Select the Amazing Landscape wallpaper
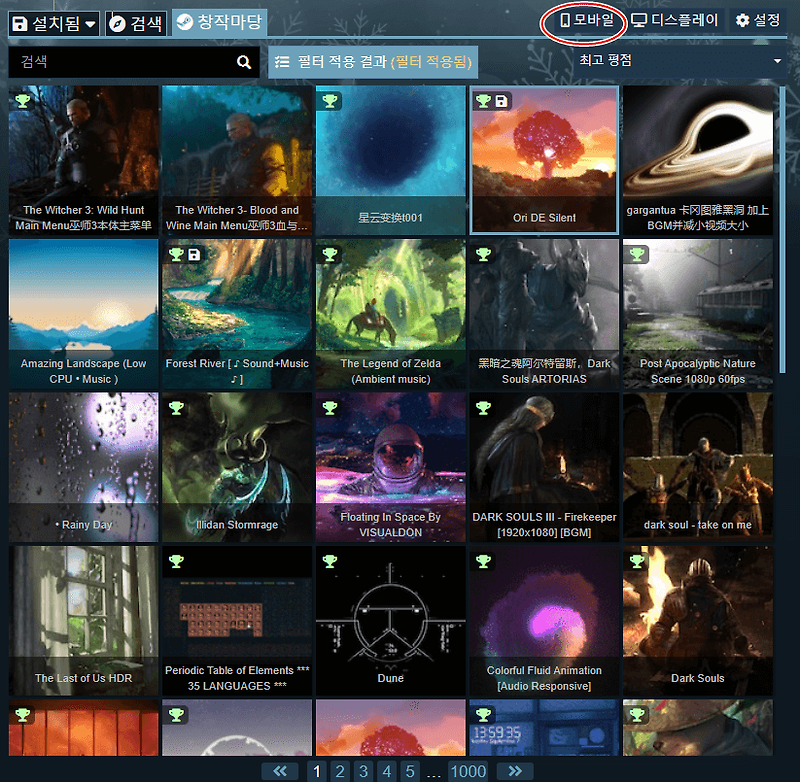The width and height of the screenshot is (800, 782). click(84, 314)
